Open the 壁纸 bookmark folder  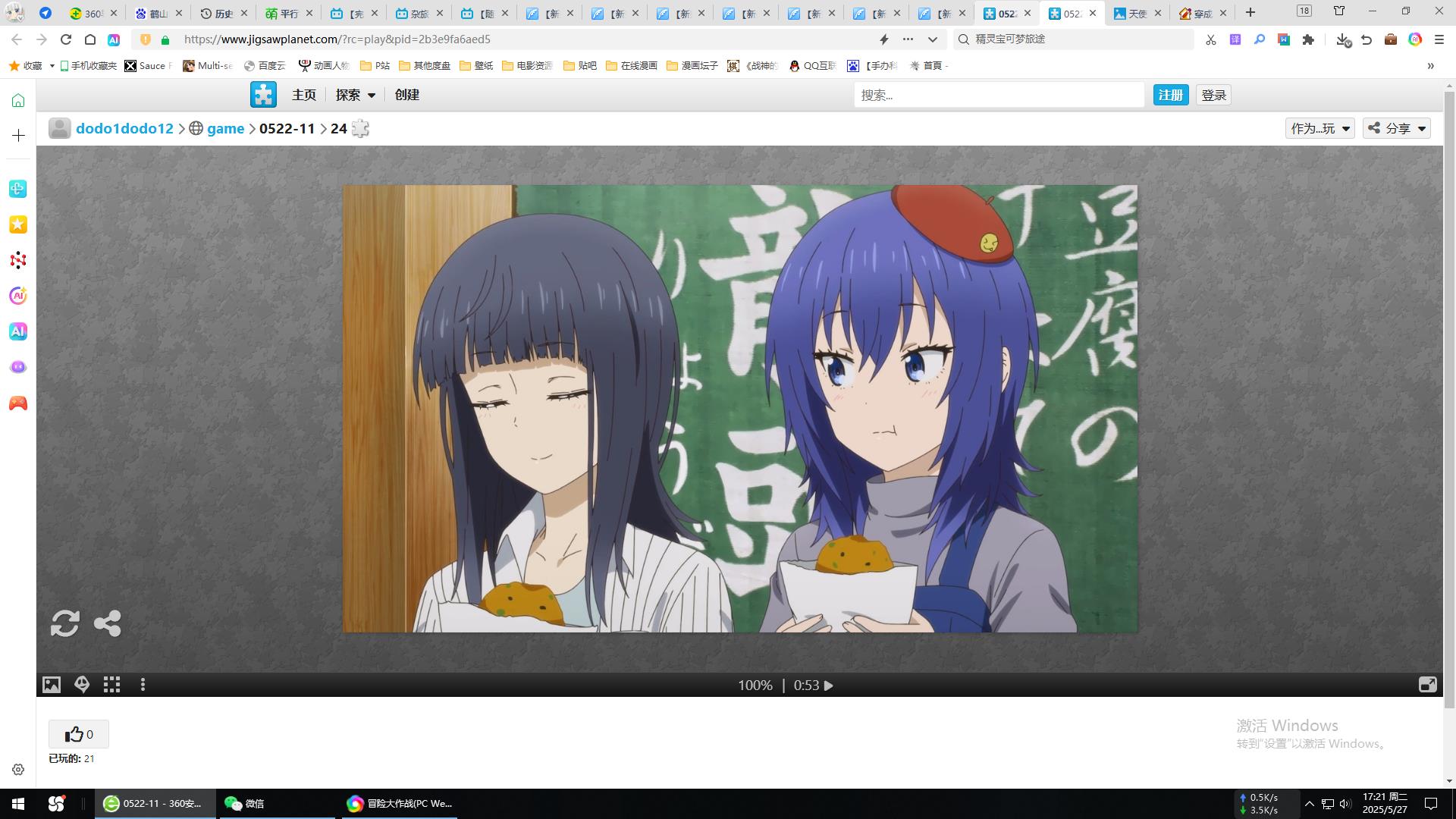click(x=476, y=66)
